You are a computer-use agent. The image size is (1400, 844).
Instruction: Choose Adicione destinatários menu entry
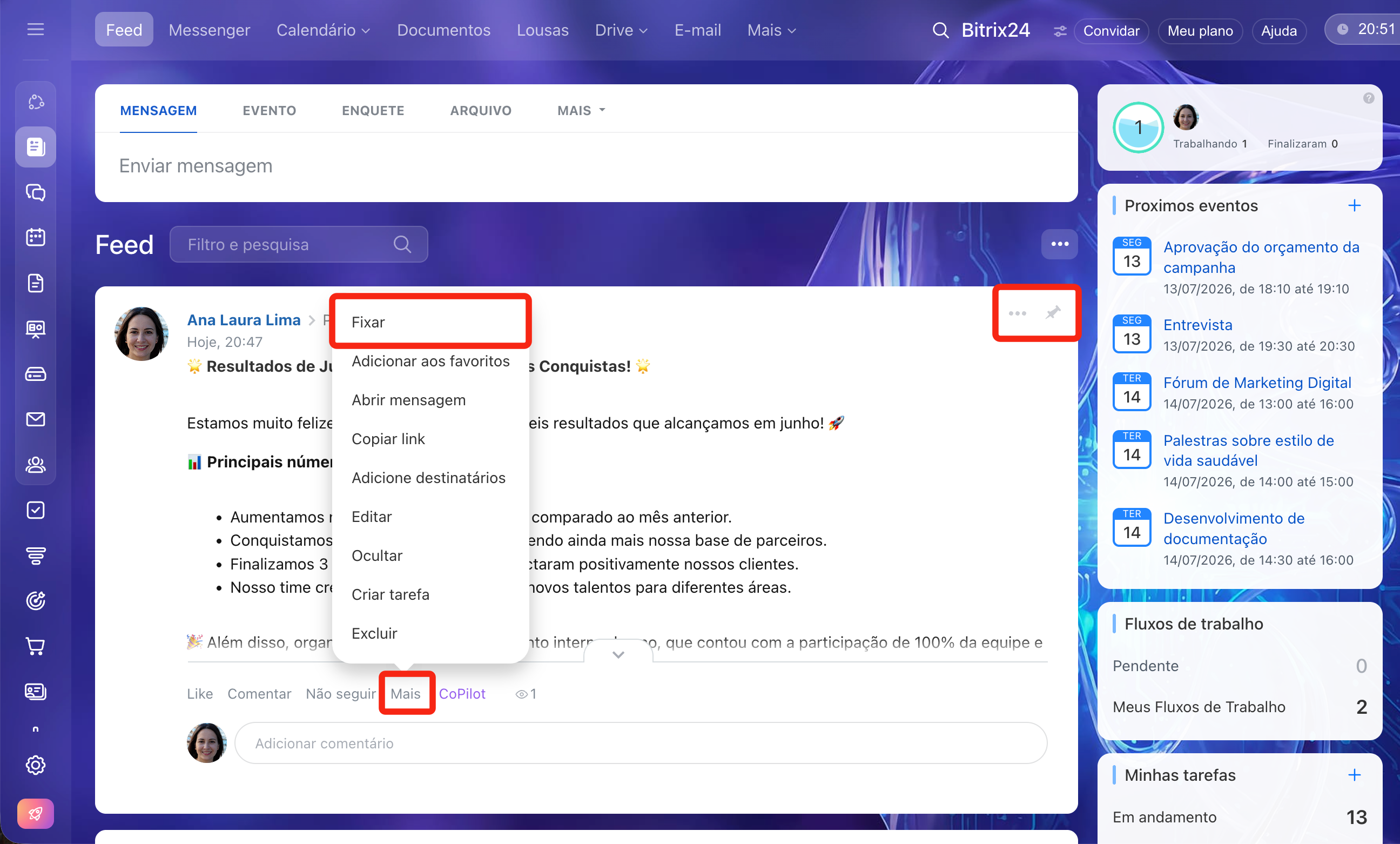[430, 478]
